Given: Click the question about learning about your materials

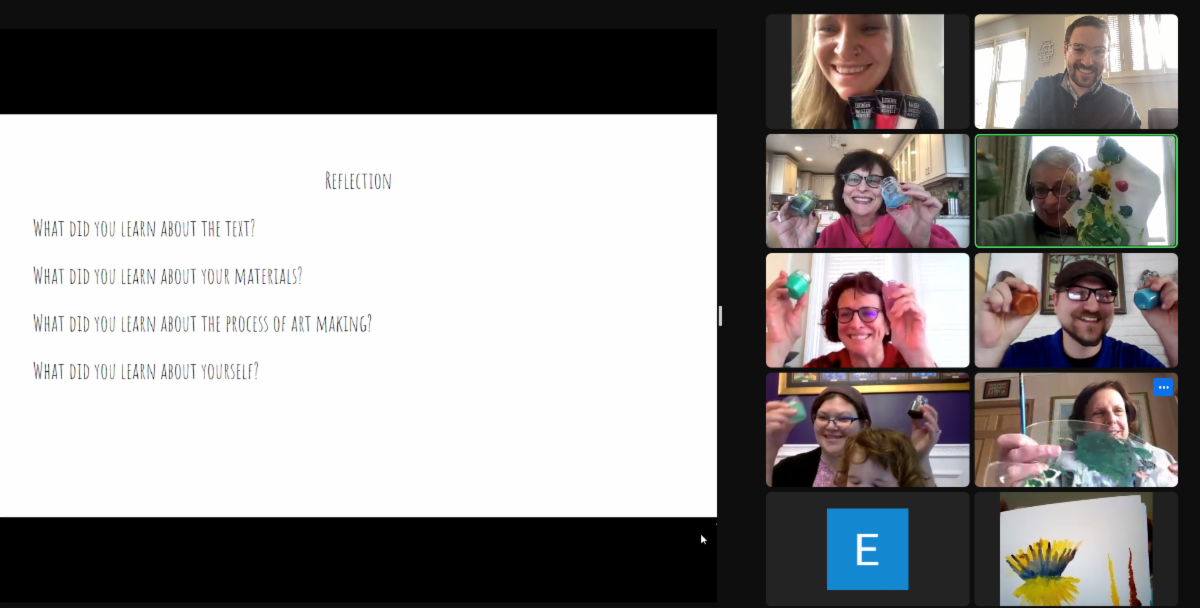Looking at the screenshot, I should pyautogui.click(x=168, y=276).
